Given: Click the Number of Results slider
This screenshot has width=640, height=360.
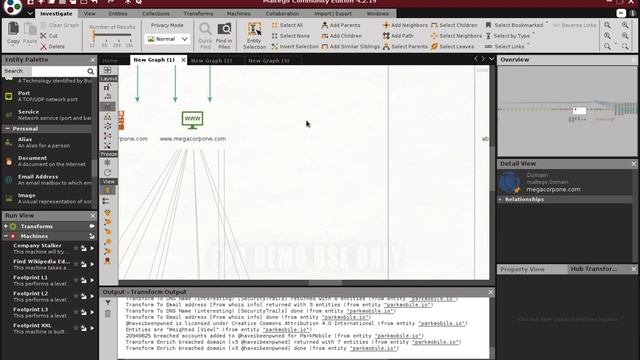Looking at the screenshot, I should tap(111, 36).
